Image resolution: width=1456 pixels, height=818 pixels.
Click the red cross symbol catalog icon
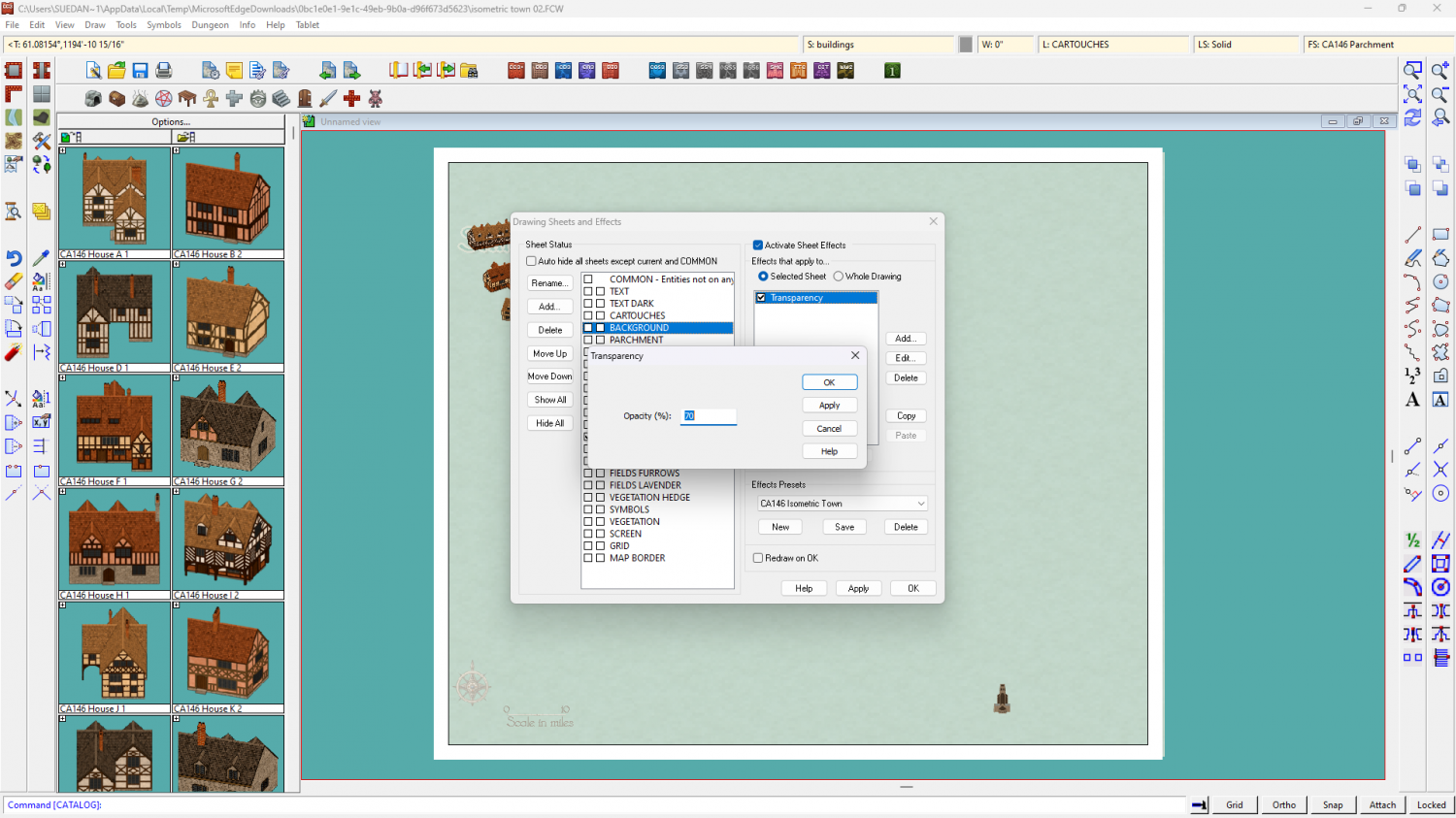[x=351, y=98]
